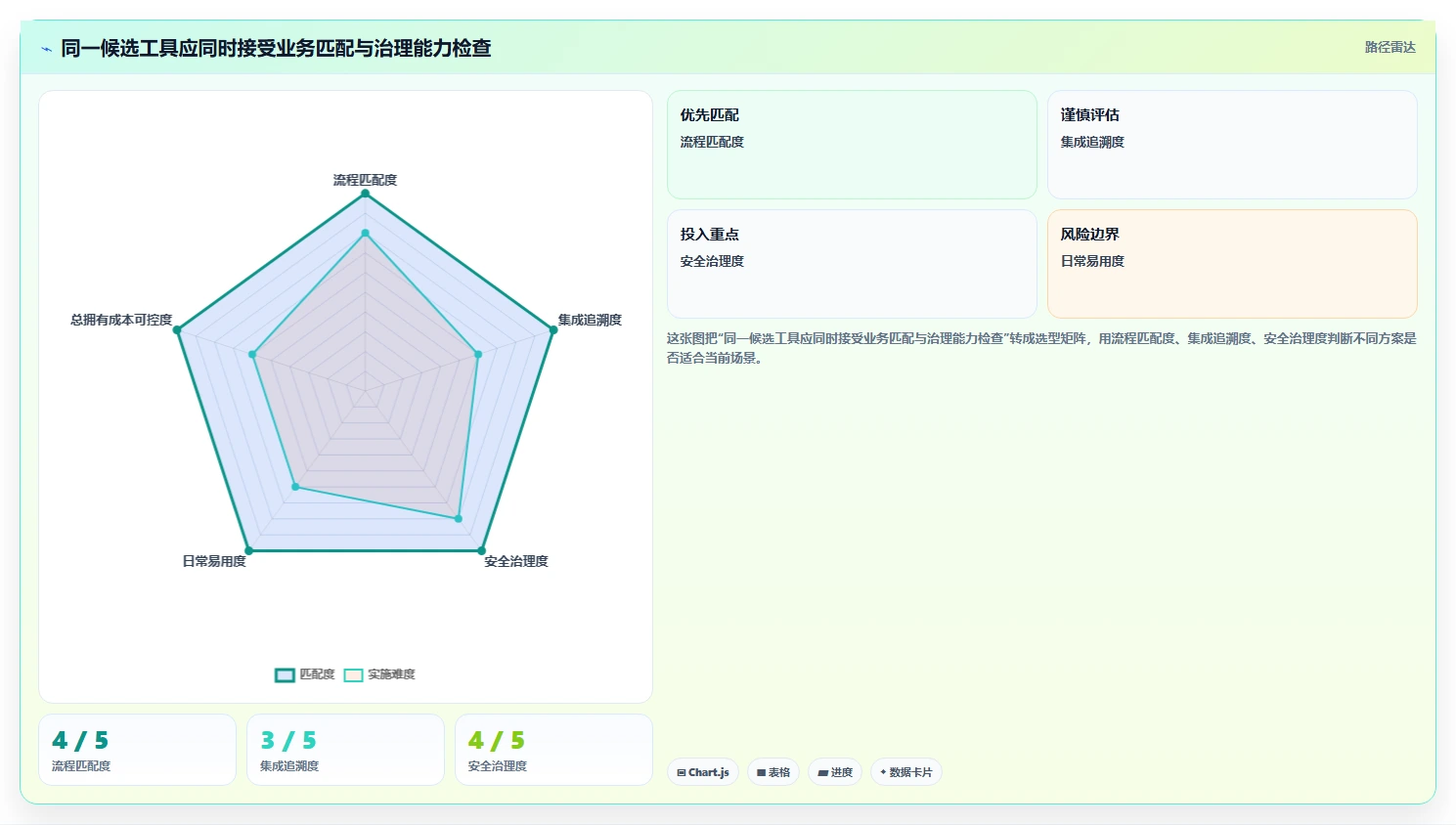Click the 总拥有成本可控度 radar axis label
The image size is (1456, 825).
pyautogui.click(x=121, y=320)
